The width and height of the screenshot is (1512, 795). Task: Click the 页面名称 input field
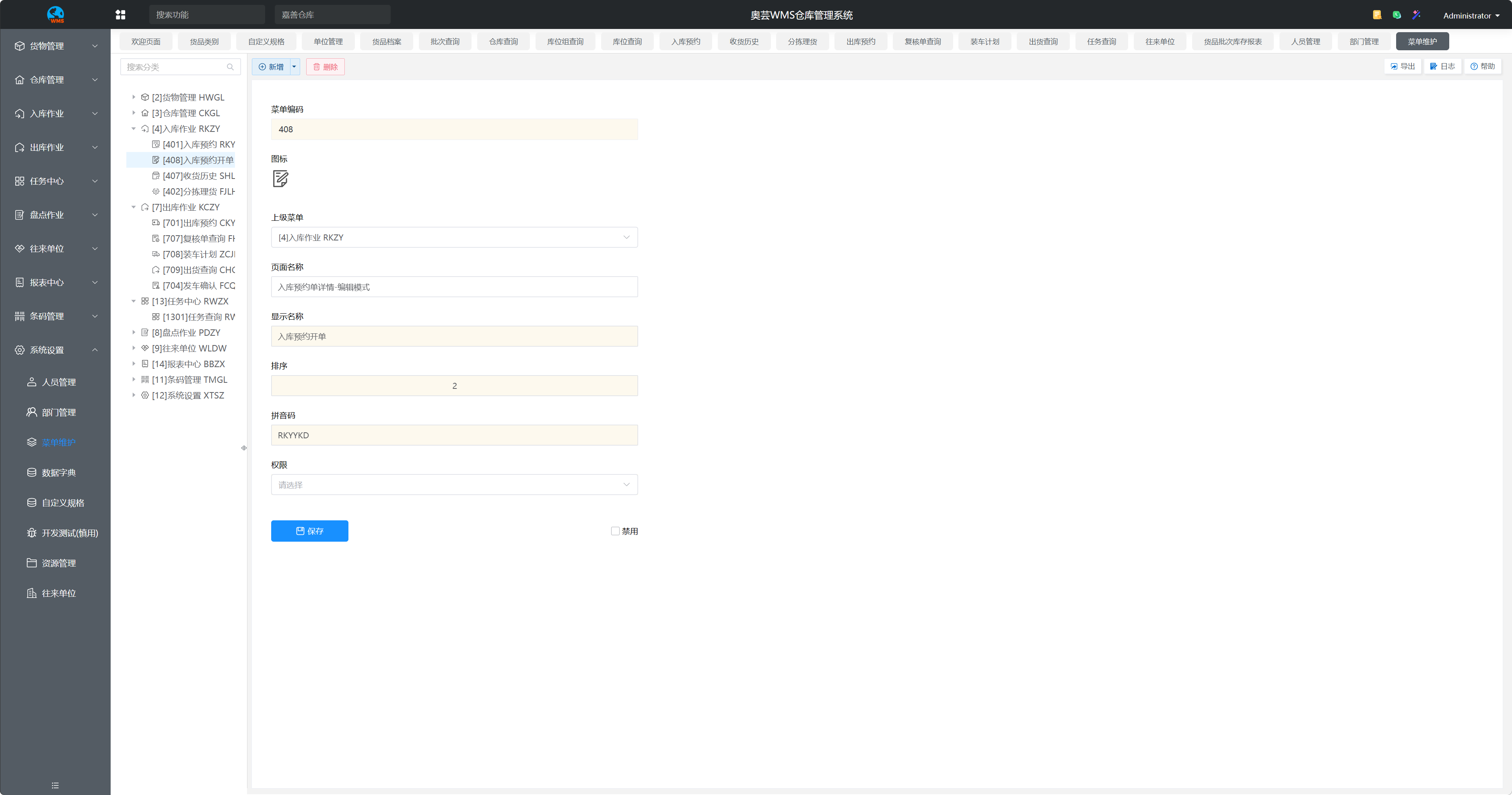[454, 287]
